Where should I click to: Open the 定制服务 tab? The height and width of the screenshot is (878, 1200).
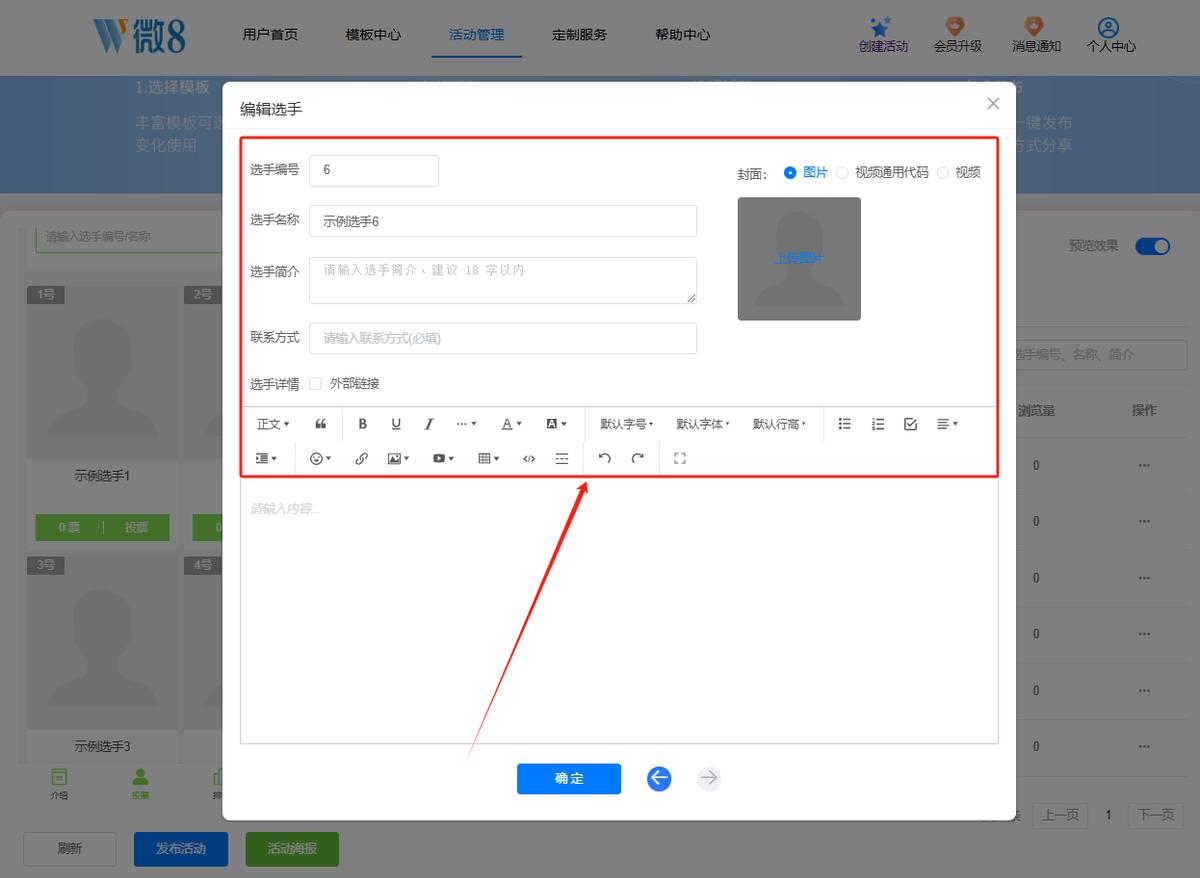580,34
